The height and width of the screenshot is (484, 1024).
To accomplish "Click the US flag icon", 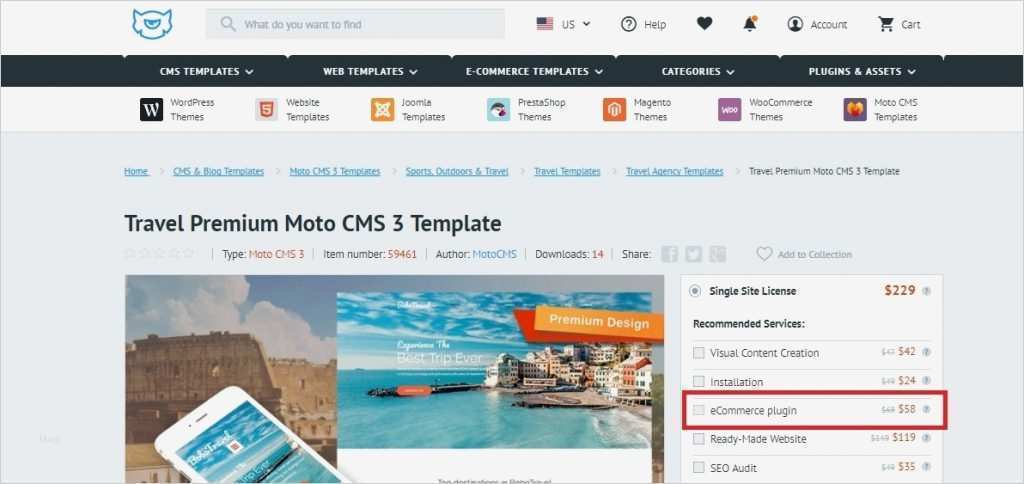I will coord(545,24).
